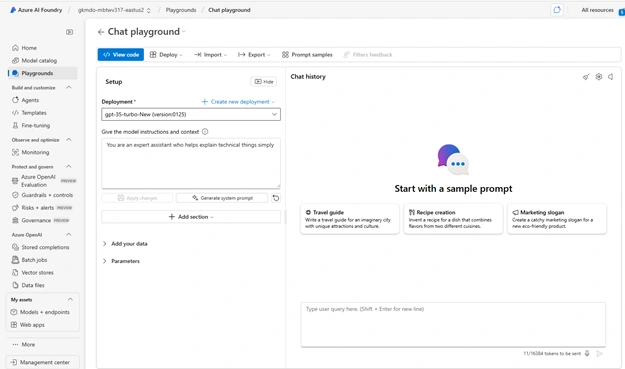Image resolution: width=625 pixels, height=369 pixels.
Task: Click the user query input box
Action: 453,324
